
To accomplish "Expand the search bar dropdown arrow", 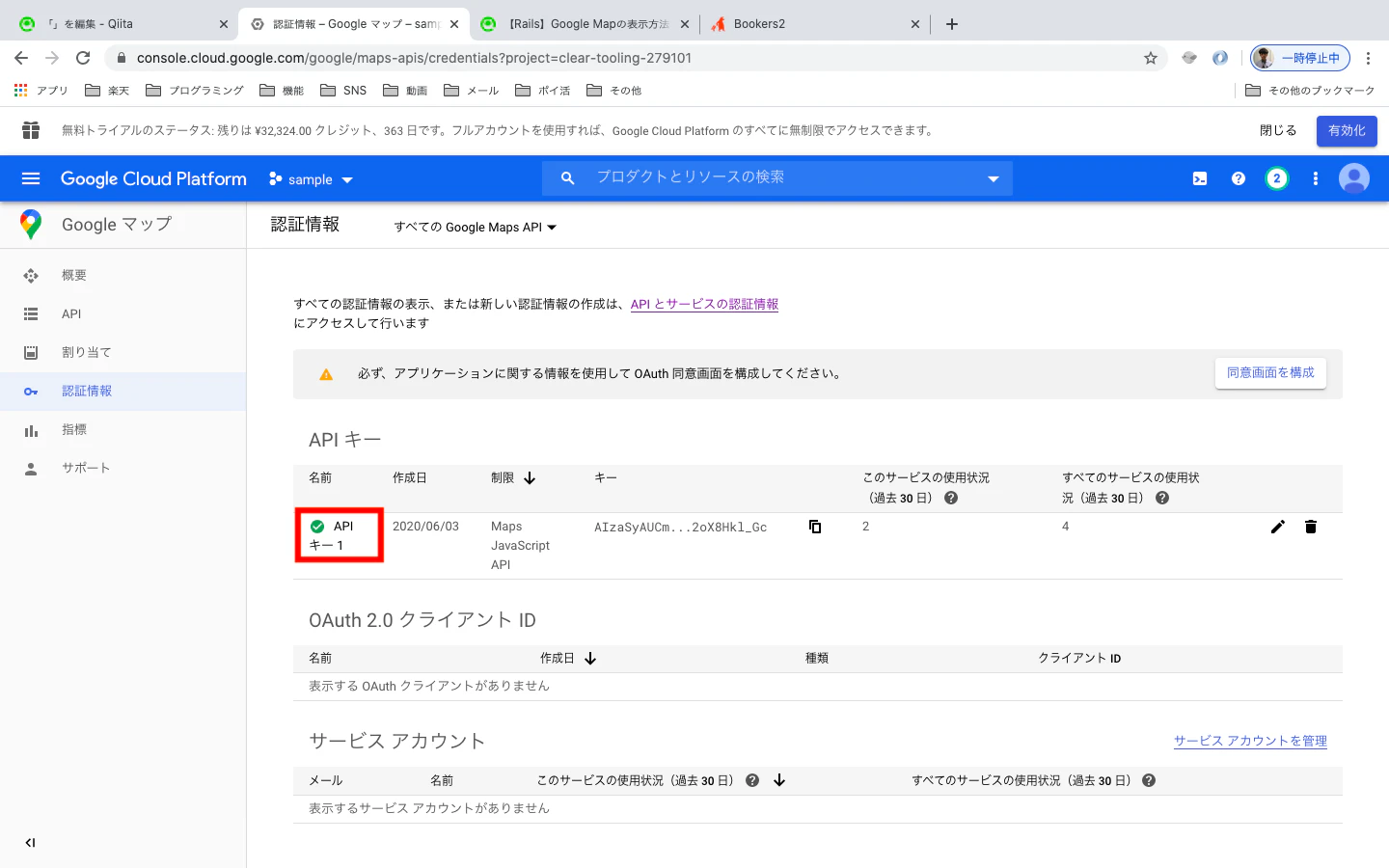I will point(994,178).
